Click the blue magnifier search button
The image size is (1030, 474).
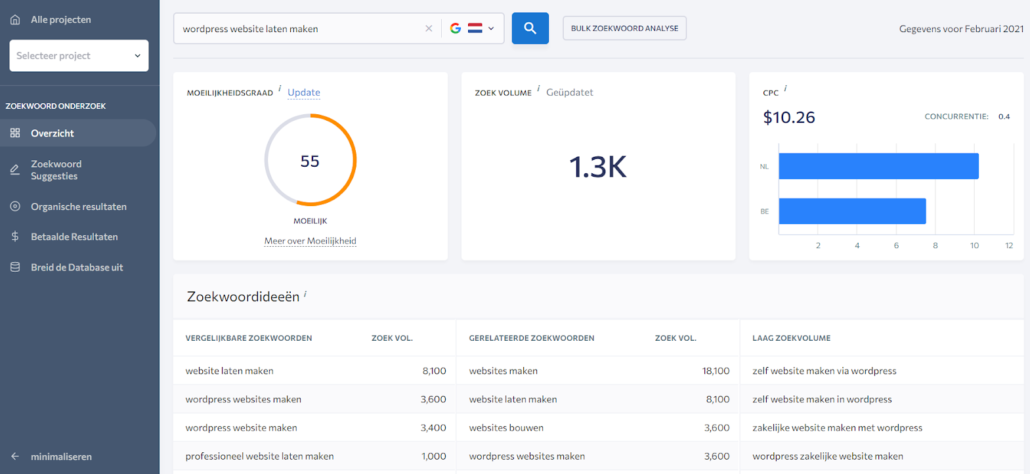click(x=530, y=28)
